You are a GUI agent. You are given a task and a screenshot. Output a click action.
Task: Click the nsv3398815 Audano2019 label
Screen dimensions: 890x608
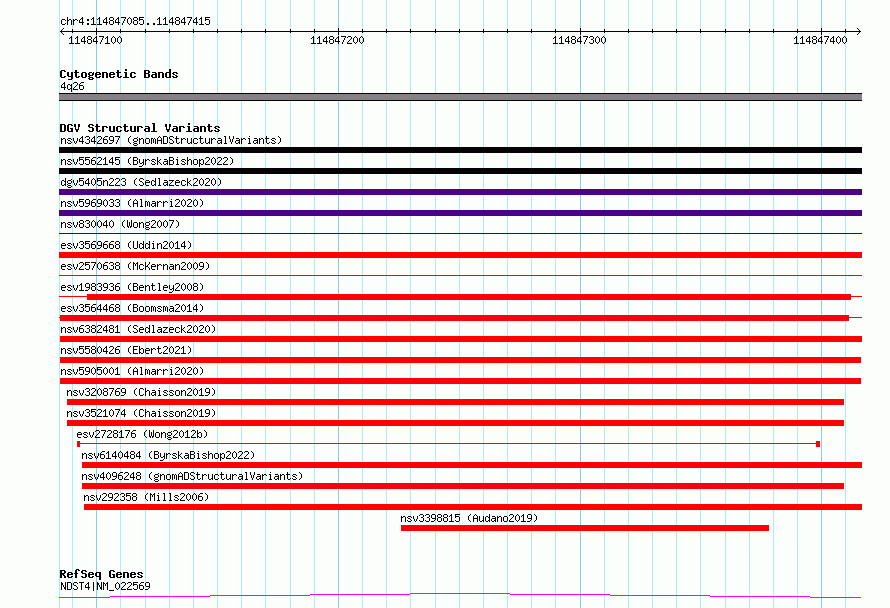pos(469,518)
